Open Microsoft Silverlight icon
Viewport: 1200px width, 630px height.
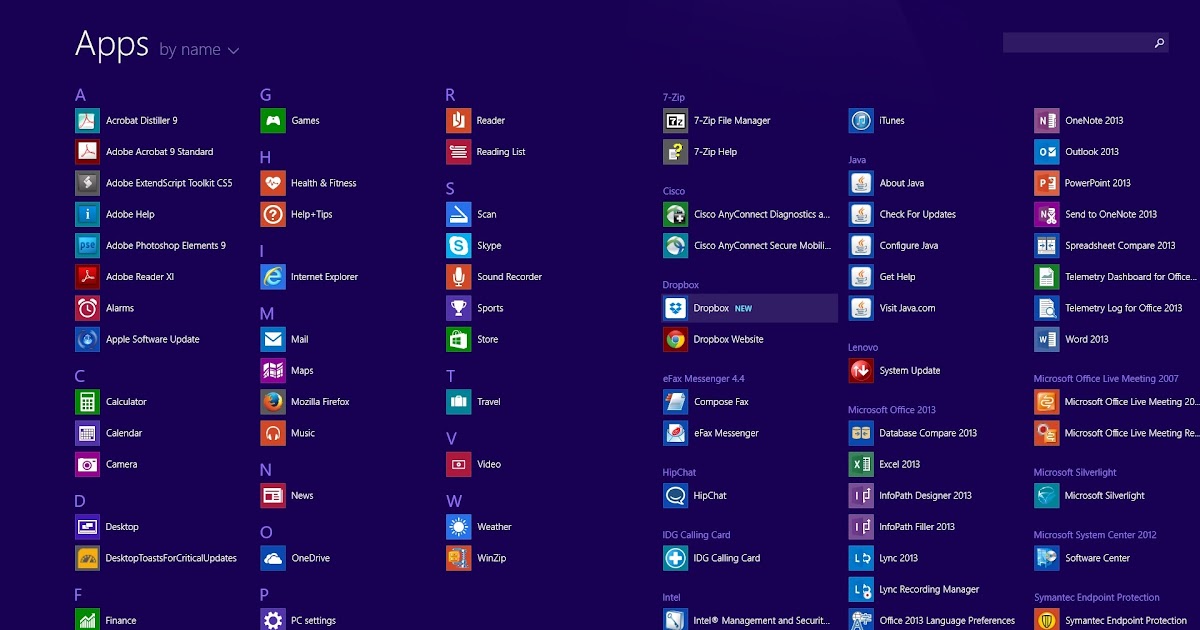coord(1047,496)
